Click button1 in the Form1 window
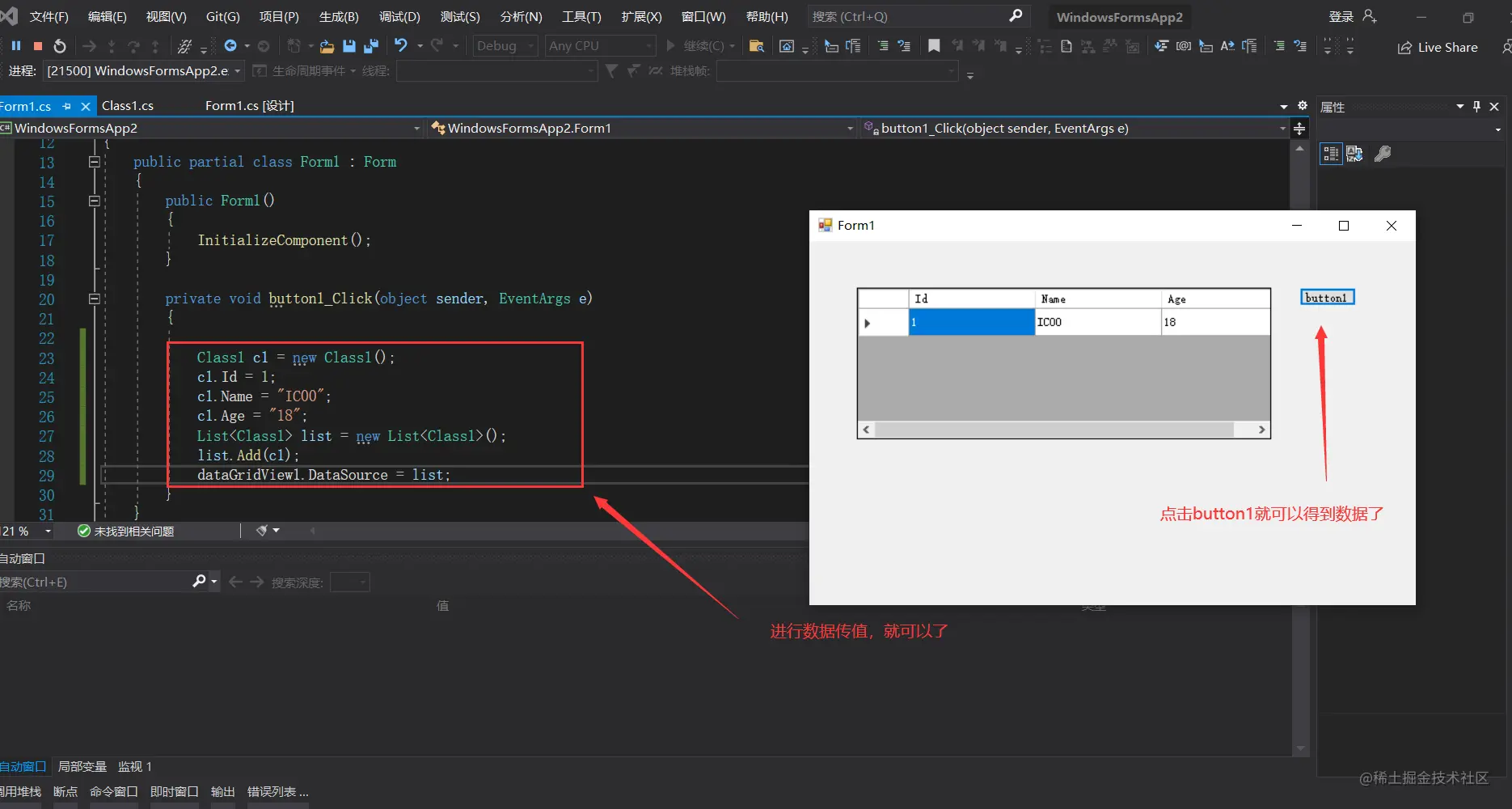The image size is (1512, 809). click(1327, 298)
